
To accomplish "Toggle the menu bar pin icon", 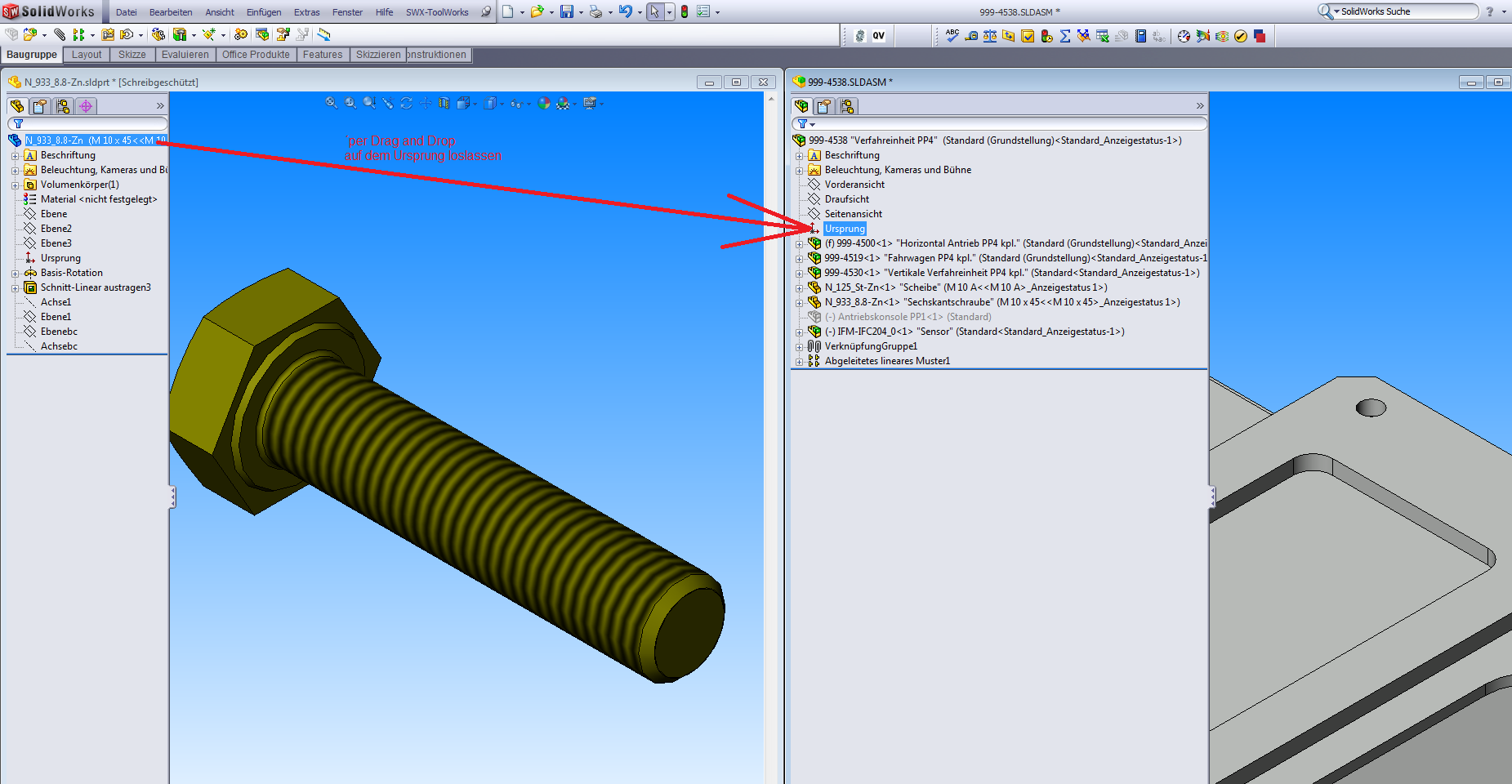I will [486, 11].
